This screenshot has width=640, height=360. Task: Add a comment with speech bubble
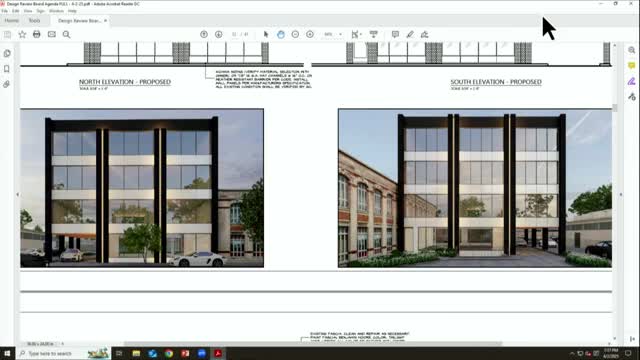coord(395,35)
